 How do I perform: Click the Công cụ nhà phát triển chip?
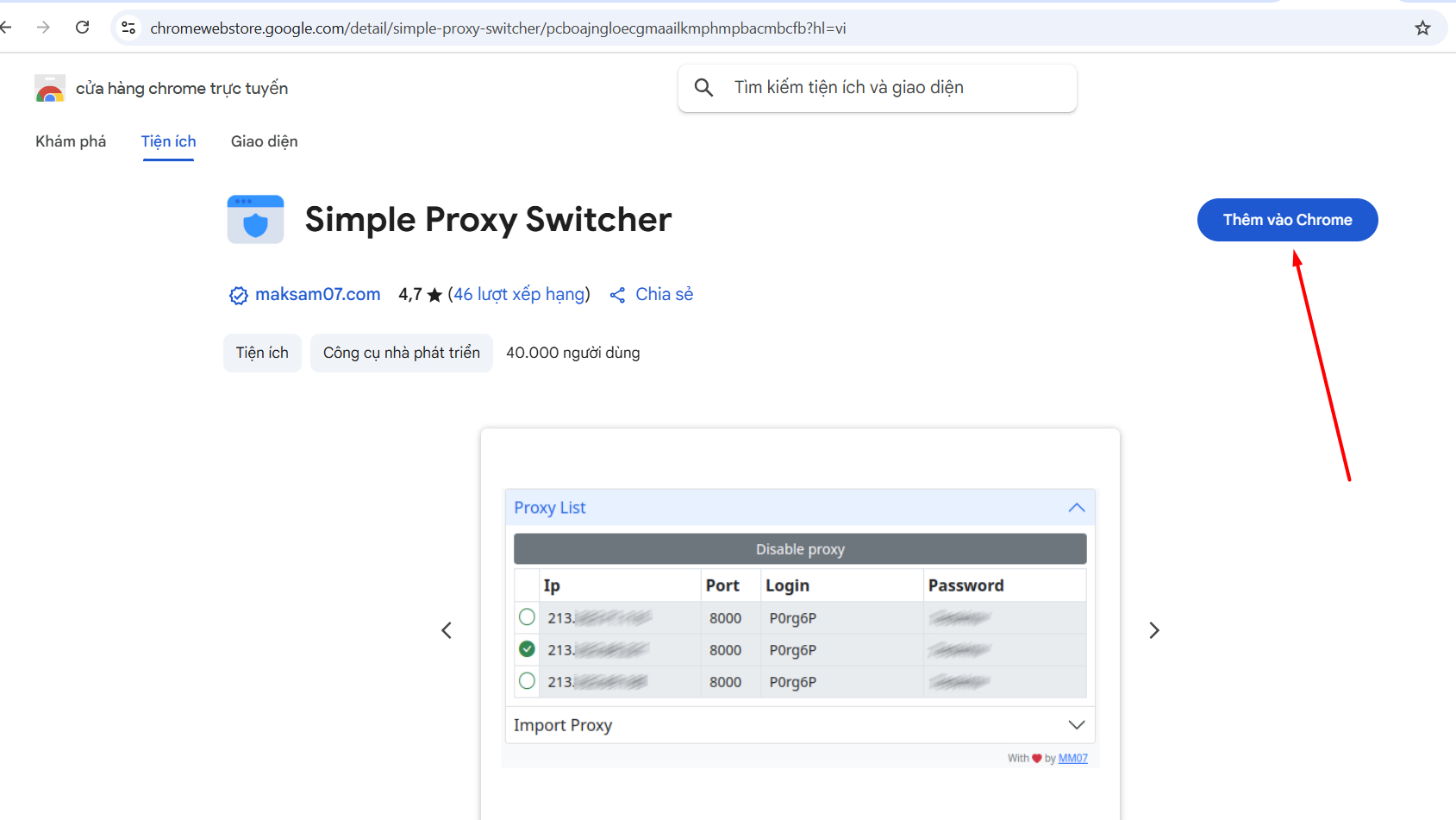pyautogui.click(x=401, y=353)
